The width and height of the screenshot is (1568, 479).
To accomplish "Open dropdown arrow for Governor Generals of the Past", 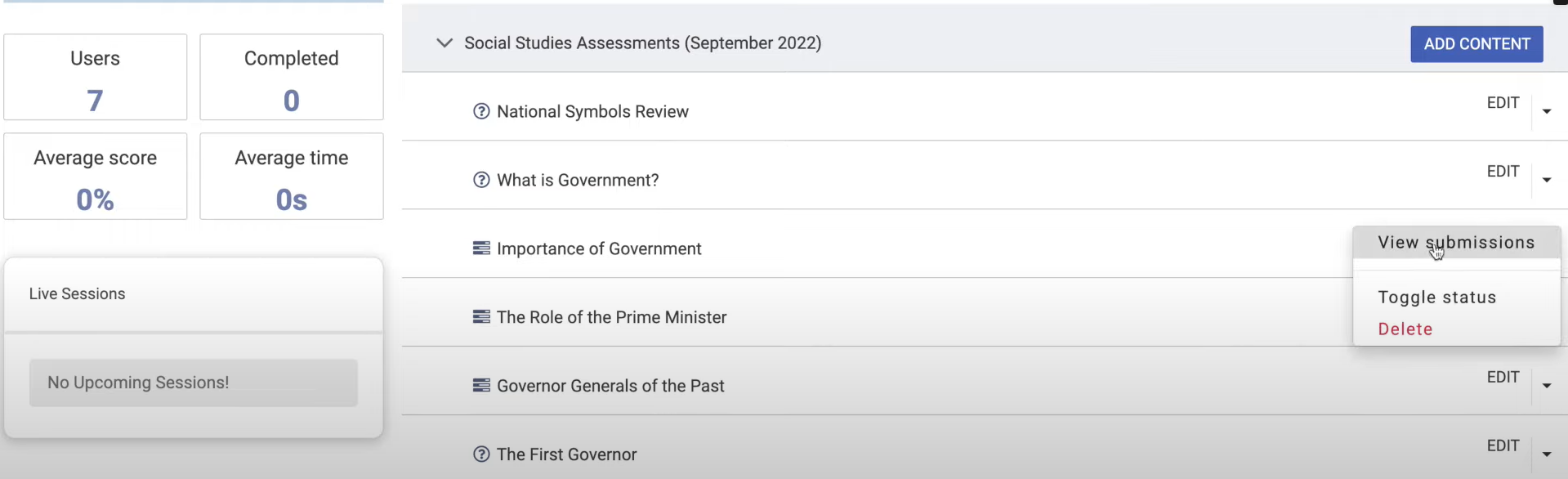I will click(1547, 386).
